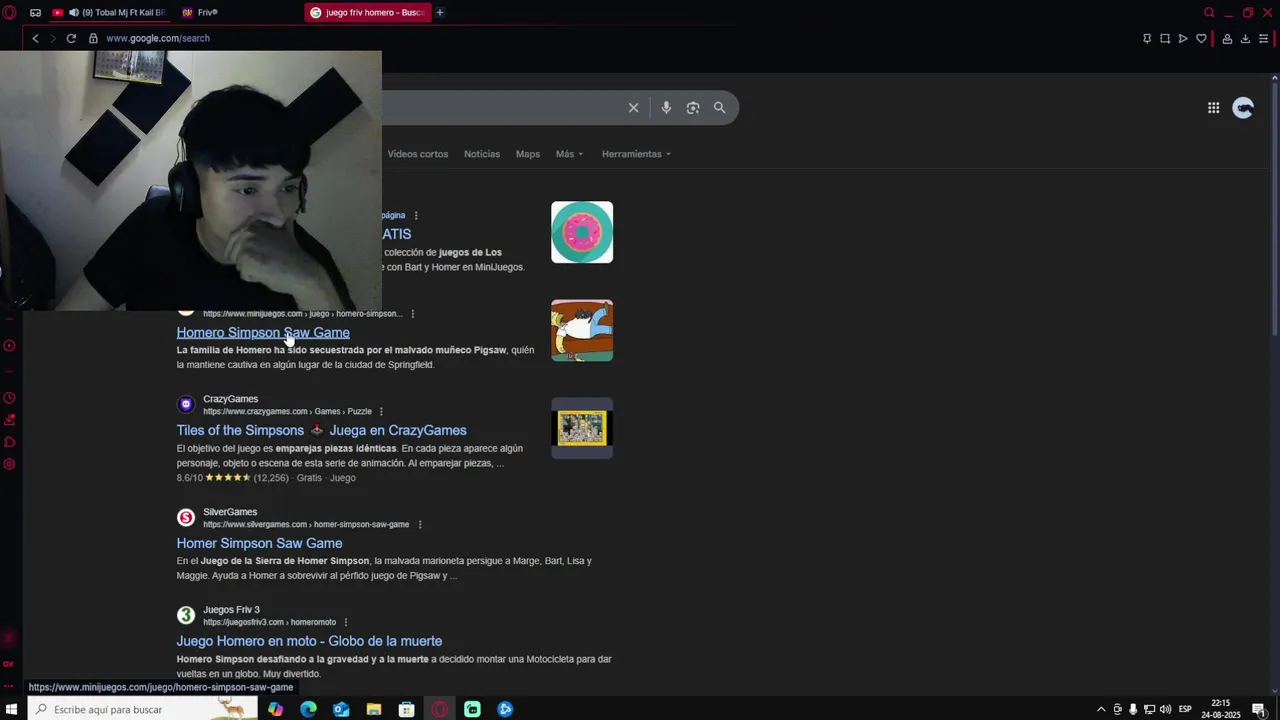Open Juego Homero en moto link

(x=309, y=641)
